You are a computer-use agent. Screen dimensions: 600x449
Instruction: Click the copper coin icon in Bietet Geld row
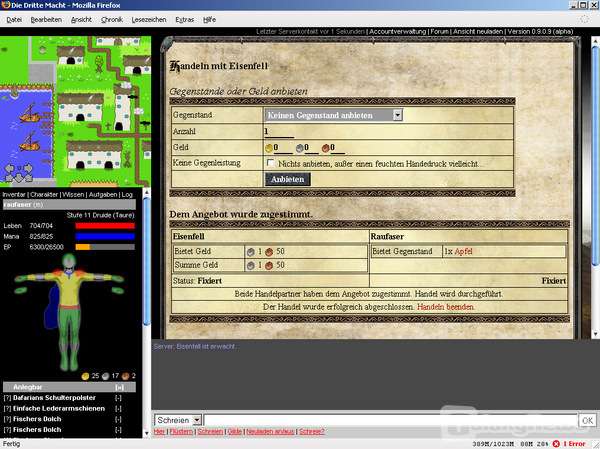(269, 252)
